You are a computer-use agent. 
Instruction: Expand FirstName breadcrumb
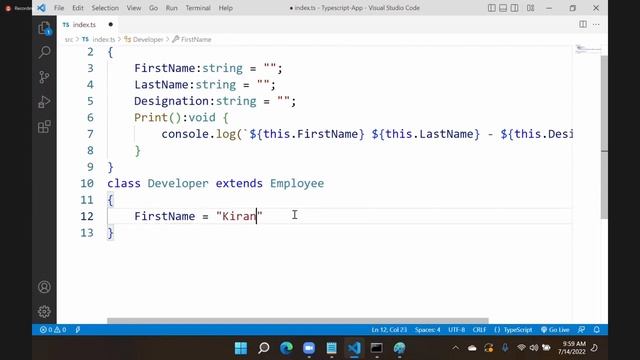point(192,40)
